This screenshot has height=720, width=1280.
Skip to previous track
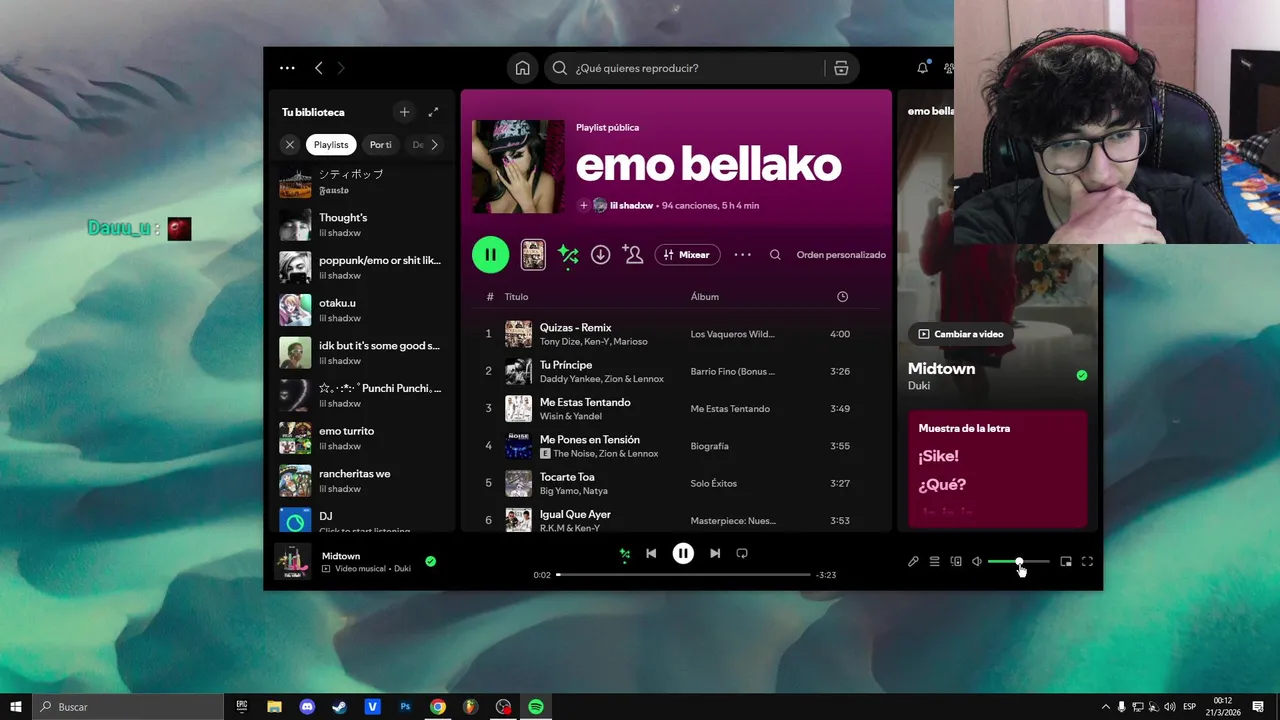[x=651, y=553]
